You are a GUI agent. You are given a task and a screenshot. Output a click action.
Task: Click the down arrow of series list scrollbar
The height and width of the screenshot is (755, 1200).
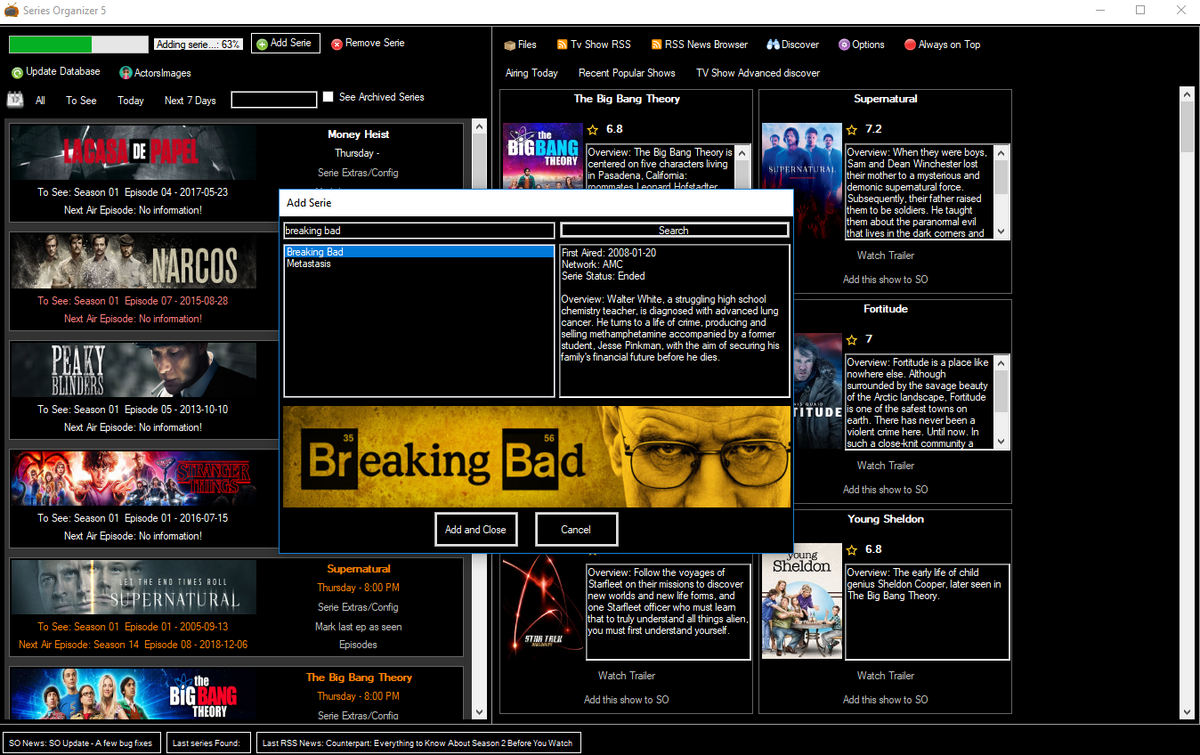[x=479, y=712]
